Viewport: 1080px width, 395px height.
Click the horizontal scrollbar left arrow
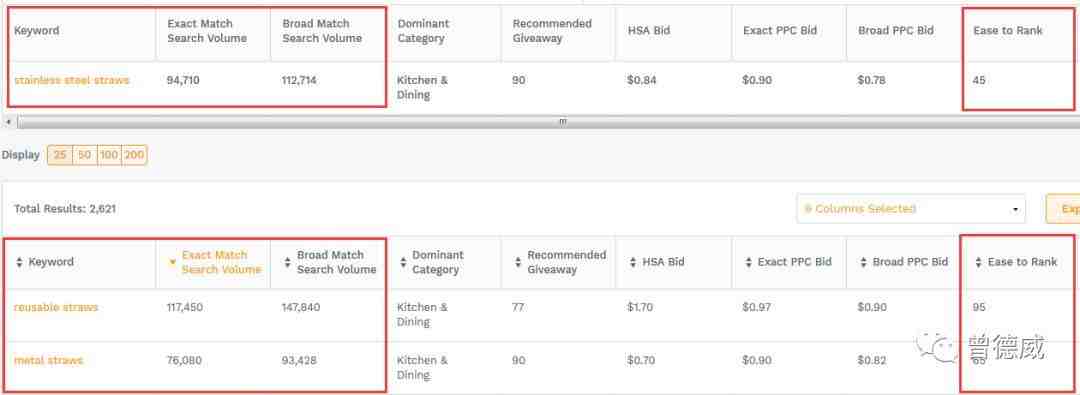point(8,122)
